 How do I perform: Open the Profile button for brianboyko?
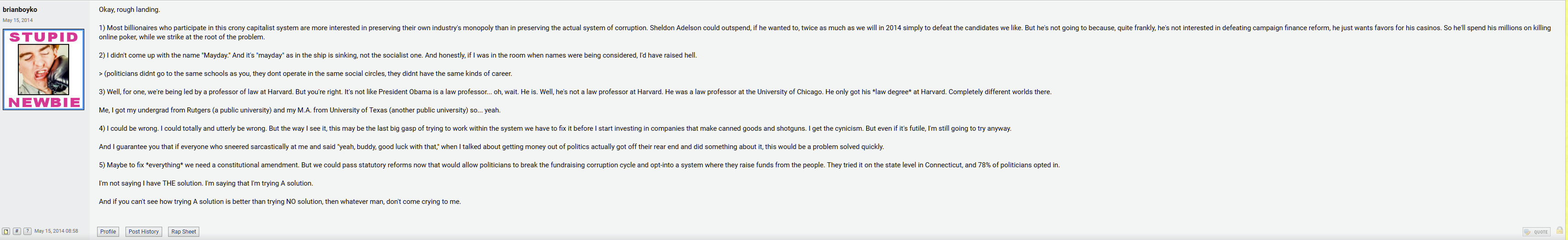(x=108, y=231)
